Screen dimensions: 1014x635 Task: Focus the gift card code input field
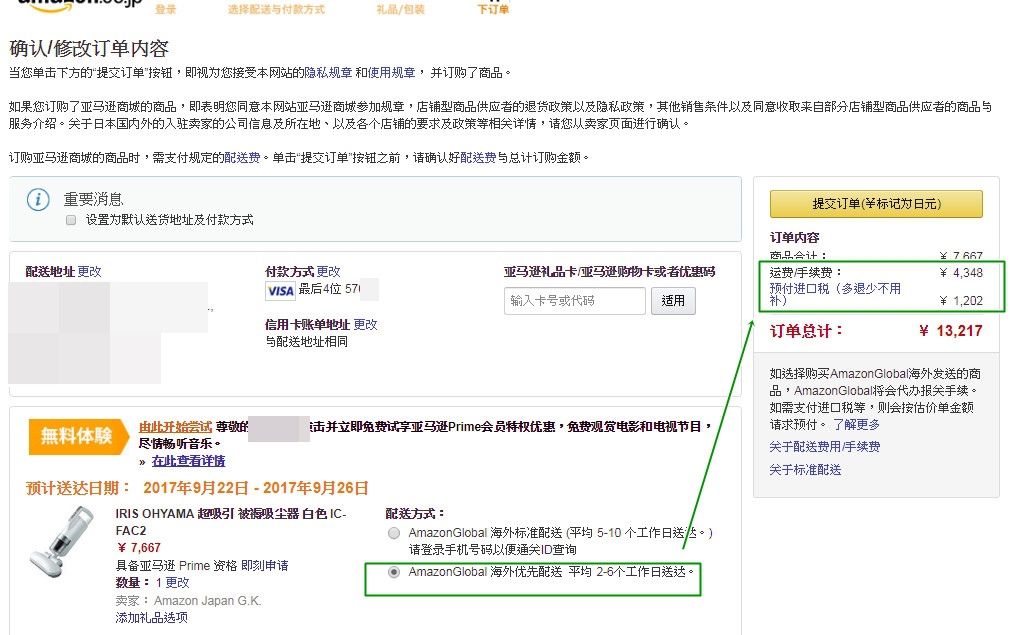click(575, 301)
